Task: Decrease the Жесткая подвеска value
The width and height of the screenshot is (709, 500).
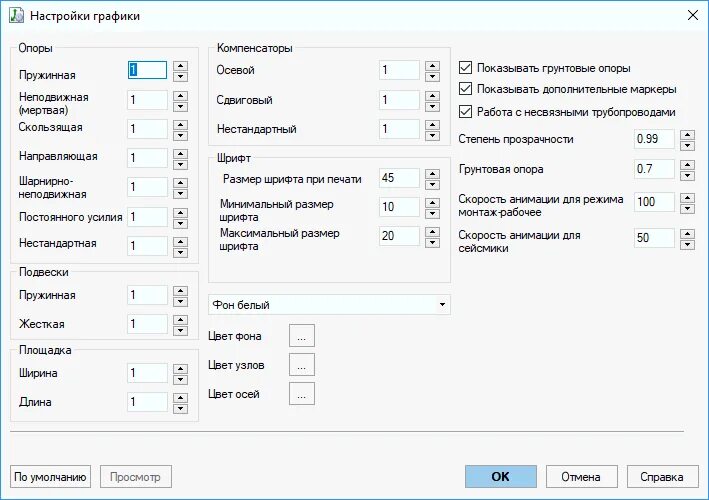Action: click(x=180, y=330)
